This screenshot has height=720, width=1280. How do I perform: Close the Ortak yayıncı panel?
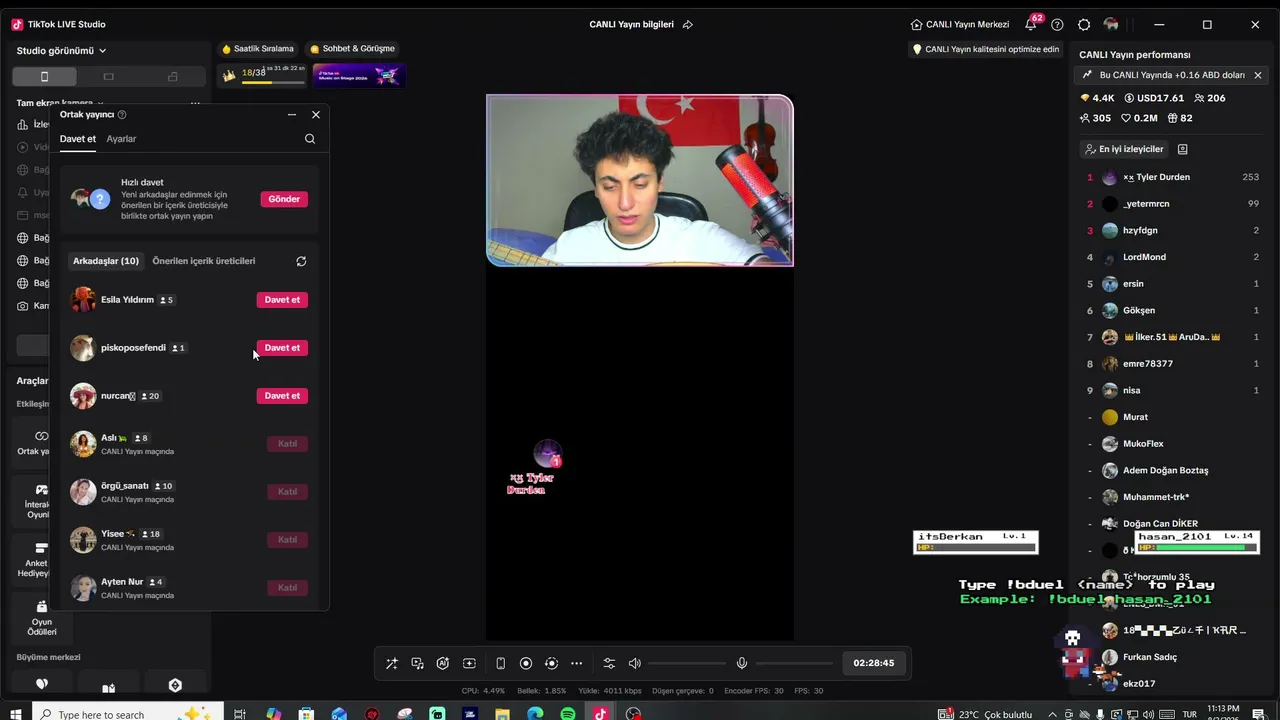point(316,115)
